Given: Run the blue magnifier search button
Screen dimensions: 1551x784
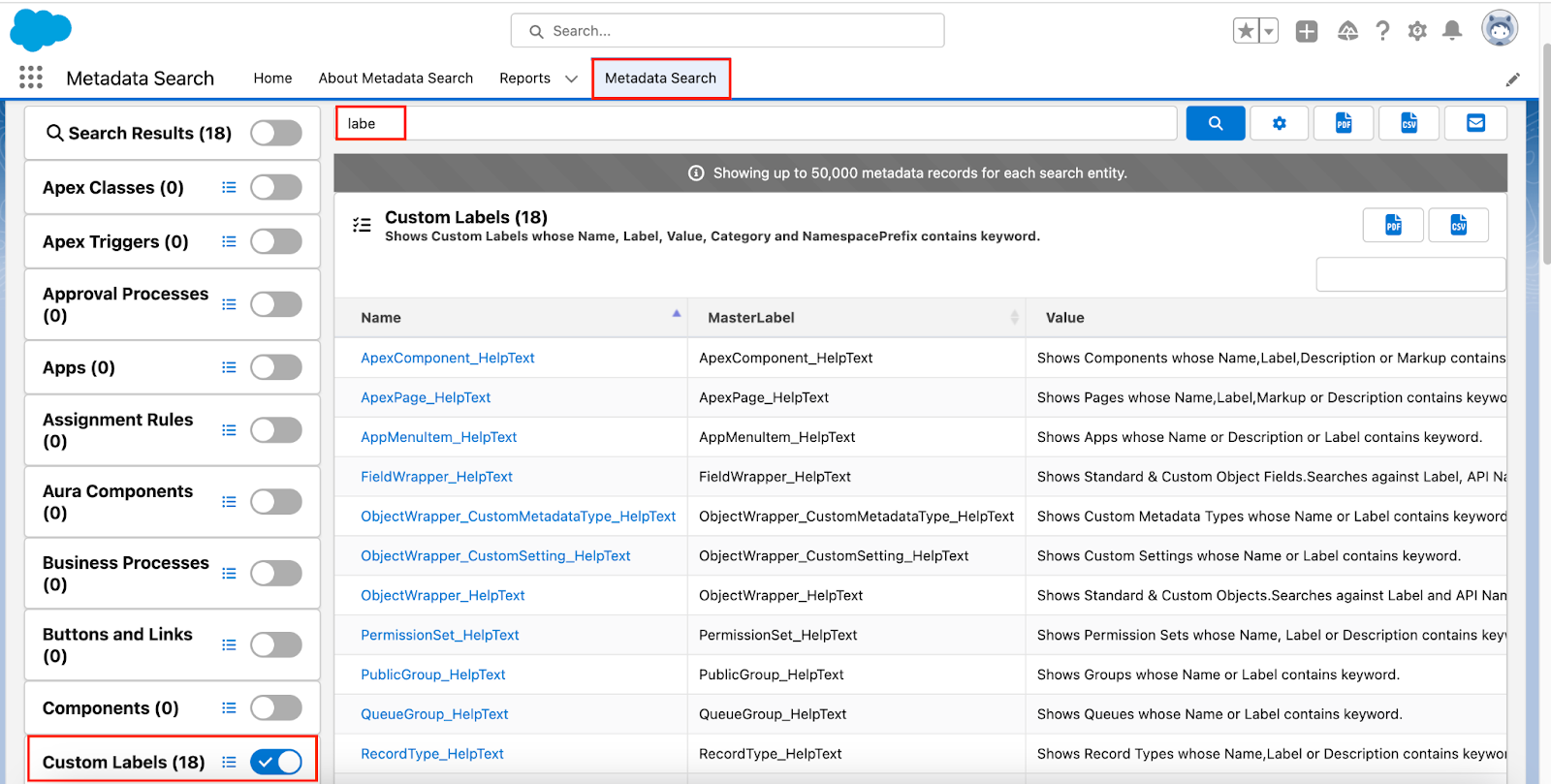Looking at the screenshot, I should [1216, 123].
